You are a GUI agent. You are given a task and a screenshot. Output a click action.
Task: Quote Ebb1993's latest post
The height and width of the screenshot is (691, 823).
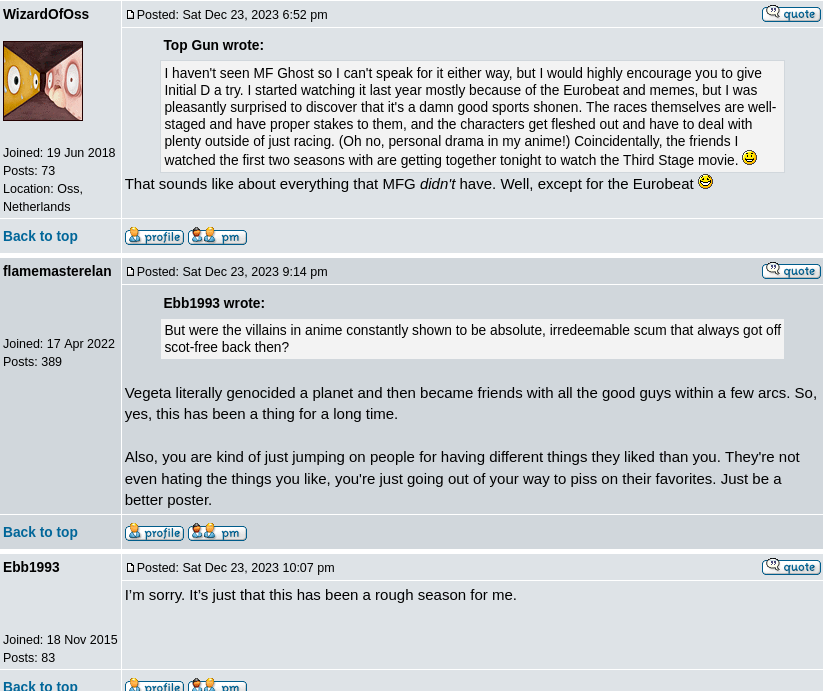(x=791, y=566)
